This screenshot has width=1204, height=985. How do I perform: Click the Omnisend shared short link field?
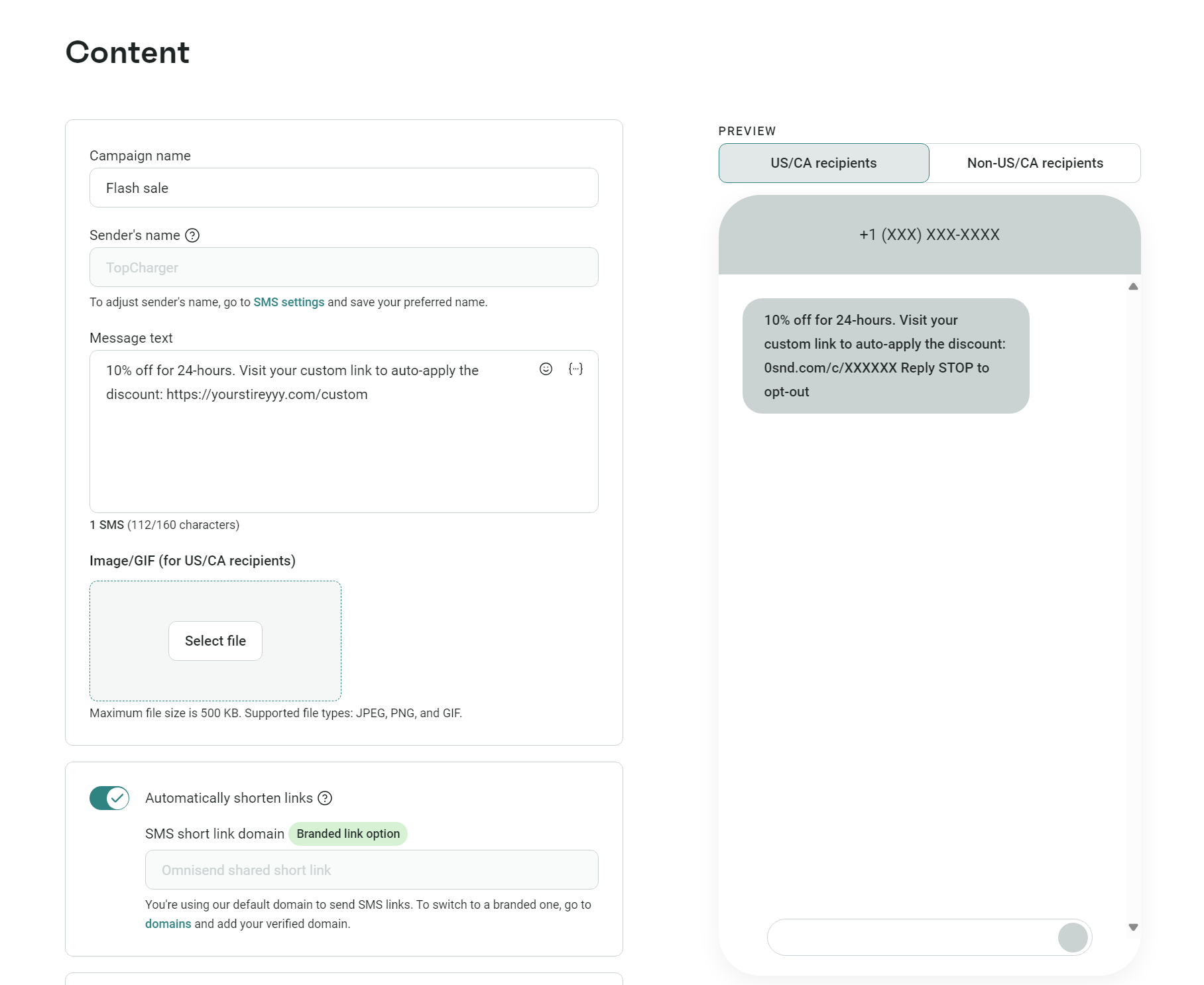tap(371, 870)
